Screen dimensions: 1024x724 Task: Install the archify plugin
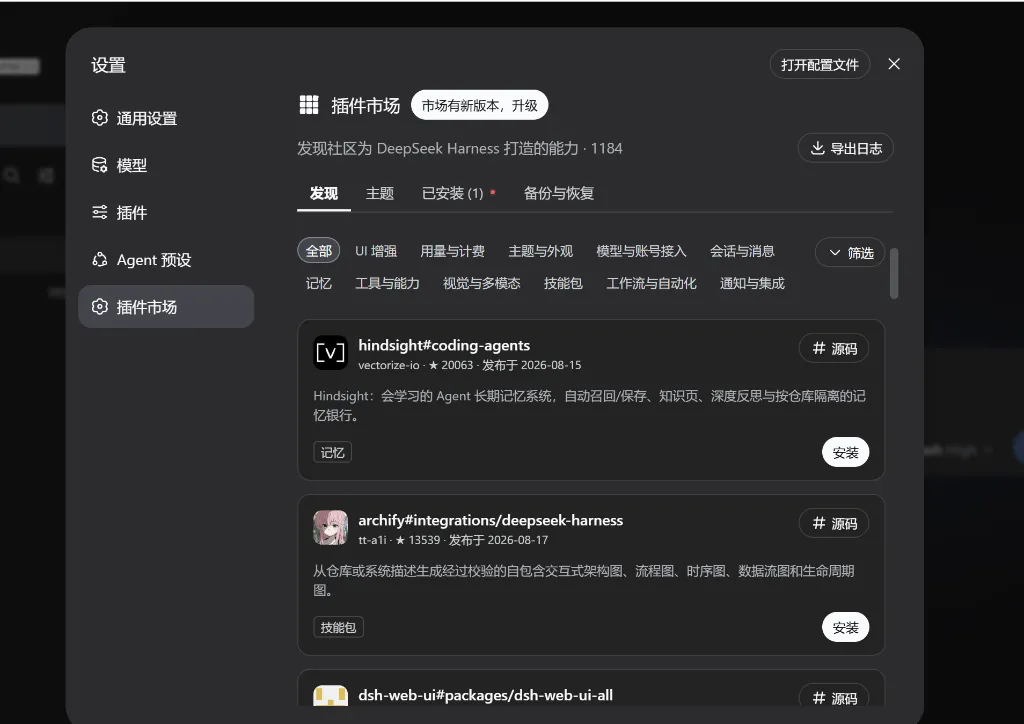[x=845, y=627]
